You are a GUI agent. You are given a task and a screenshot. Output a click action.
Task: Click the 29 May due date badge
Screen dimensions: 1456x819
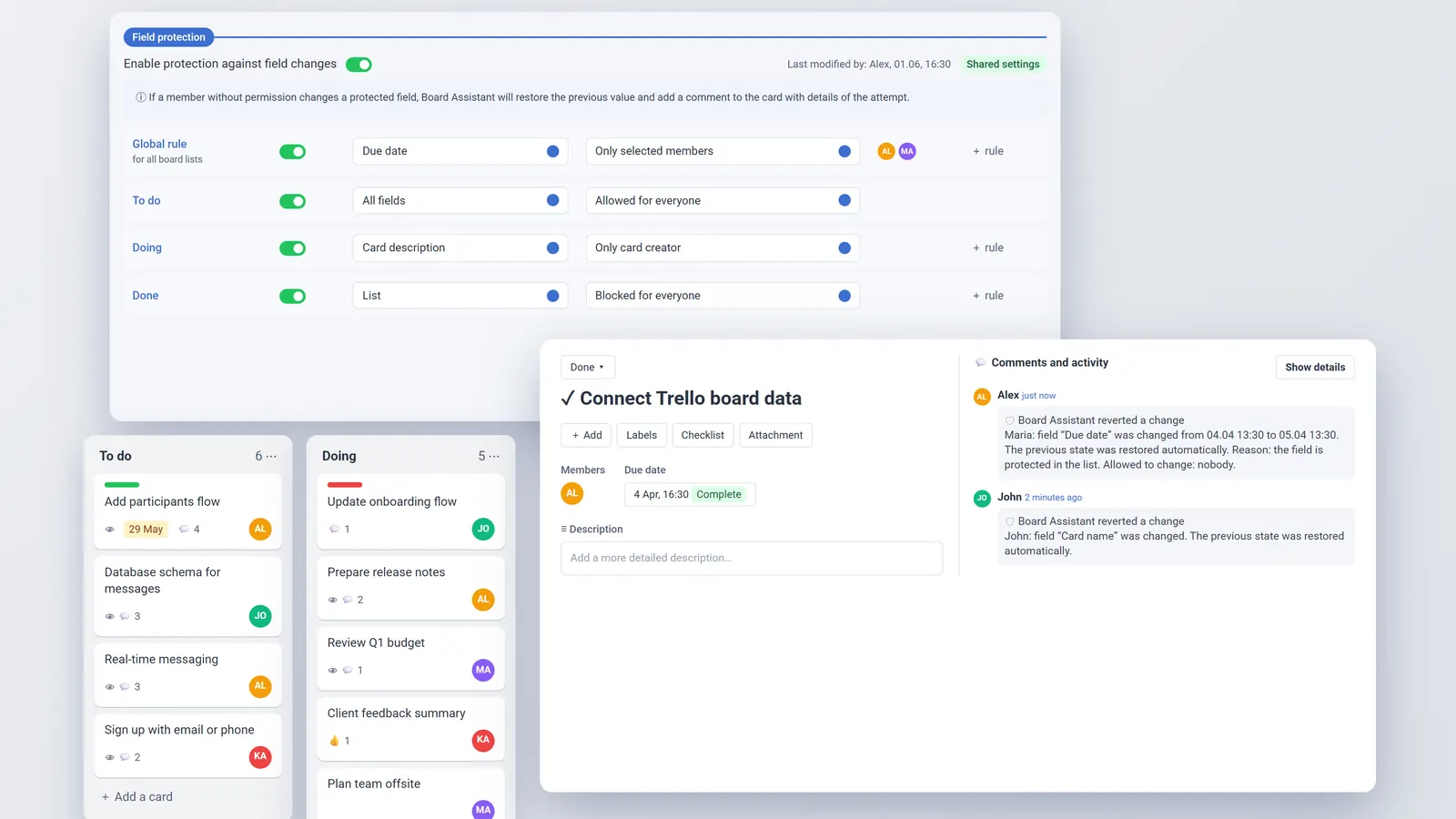click(x=146, y=529)
